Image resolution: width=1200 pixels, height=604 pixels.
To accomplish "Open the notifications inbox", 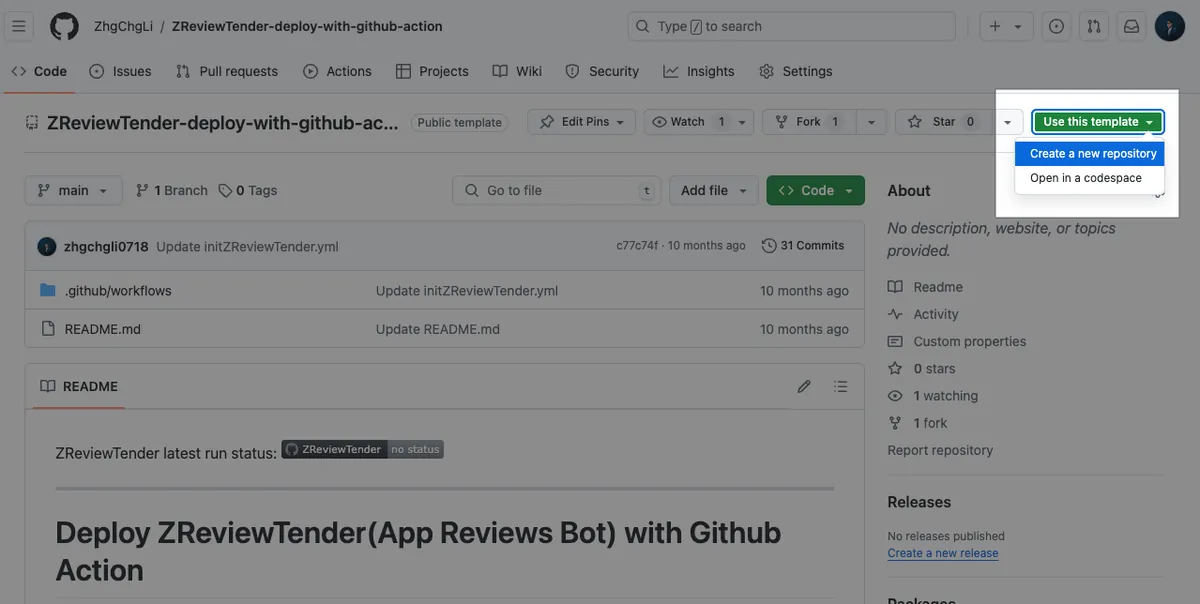I will 1130,26.
